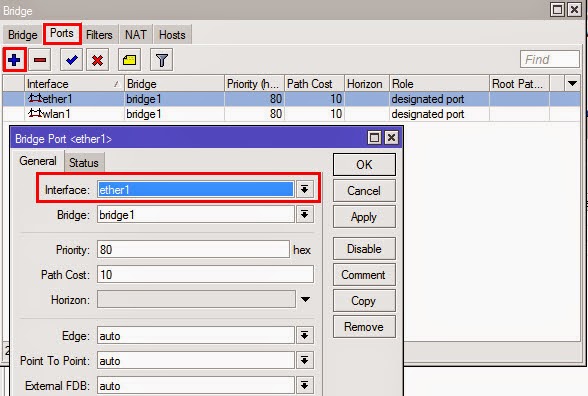Switch to the Status tab
This screenshot has width=588, height=396.
(x=84, y=162)
